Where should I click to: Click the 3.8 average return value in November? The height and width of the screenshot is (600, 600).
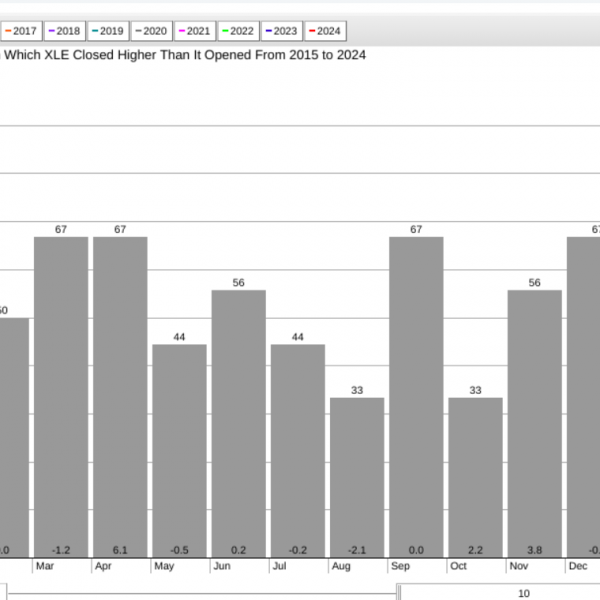535,550
